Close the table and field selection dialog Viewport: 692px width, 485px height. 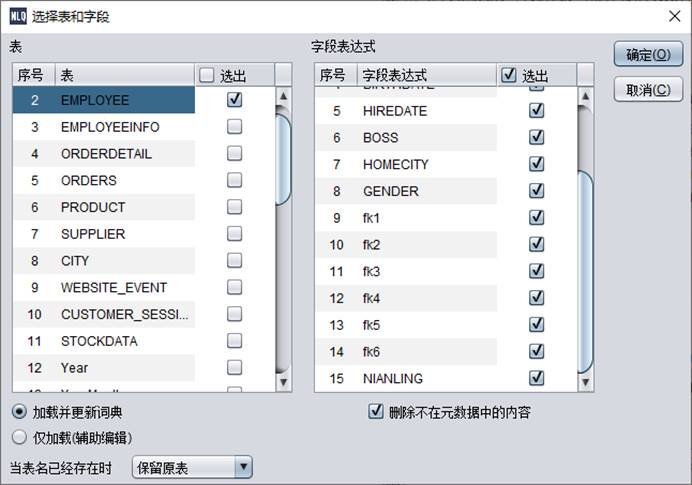point(673,16)
